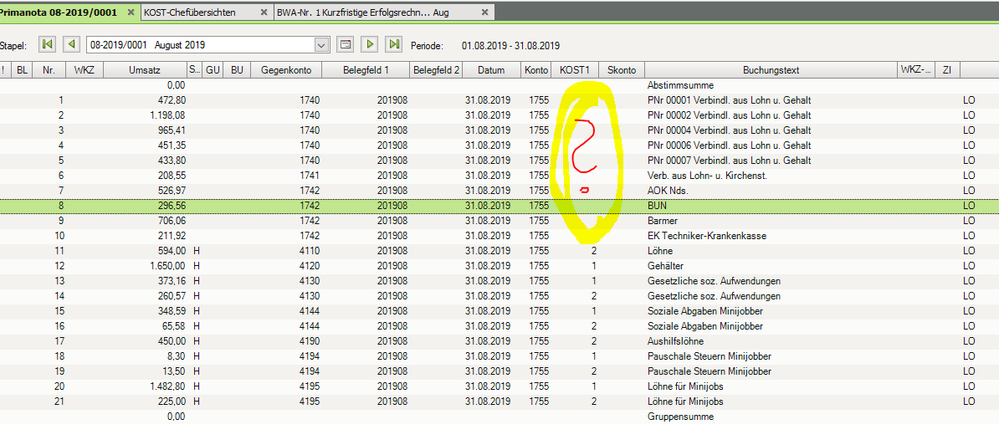Jump to the last Stapel batch
Screen dimensions: 999x424
point(394,45)
